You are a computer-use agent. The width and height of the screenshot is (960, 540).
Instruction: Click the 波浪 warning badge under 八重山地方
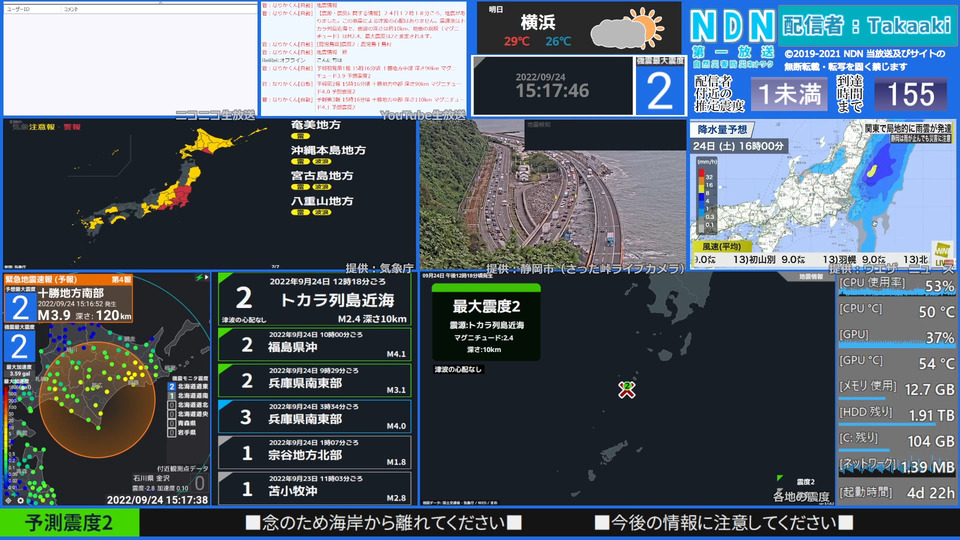coord(322,212)
